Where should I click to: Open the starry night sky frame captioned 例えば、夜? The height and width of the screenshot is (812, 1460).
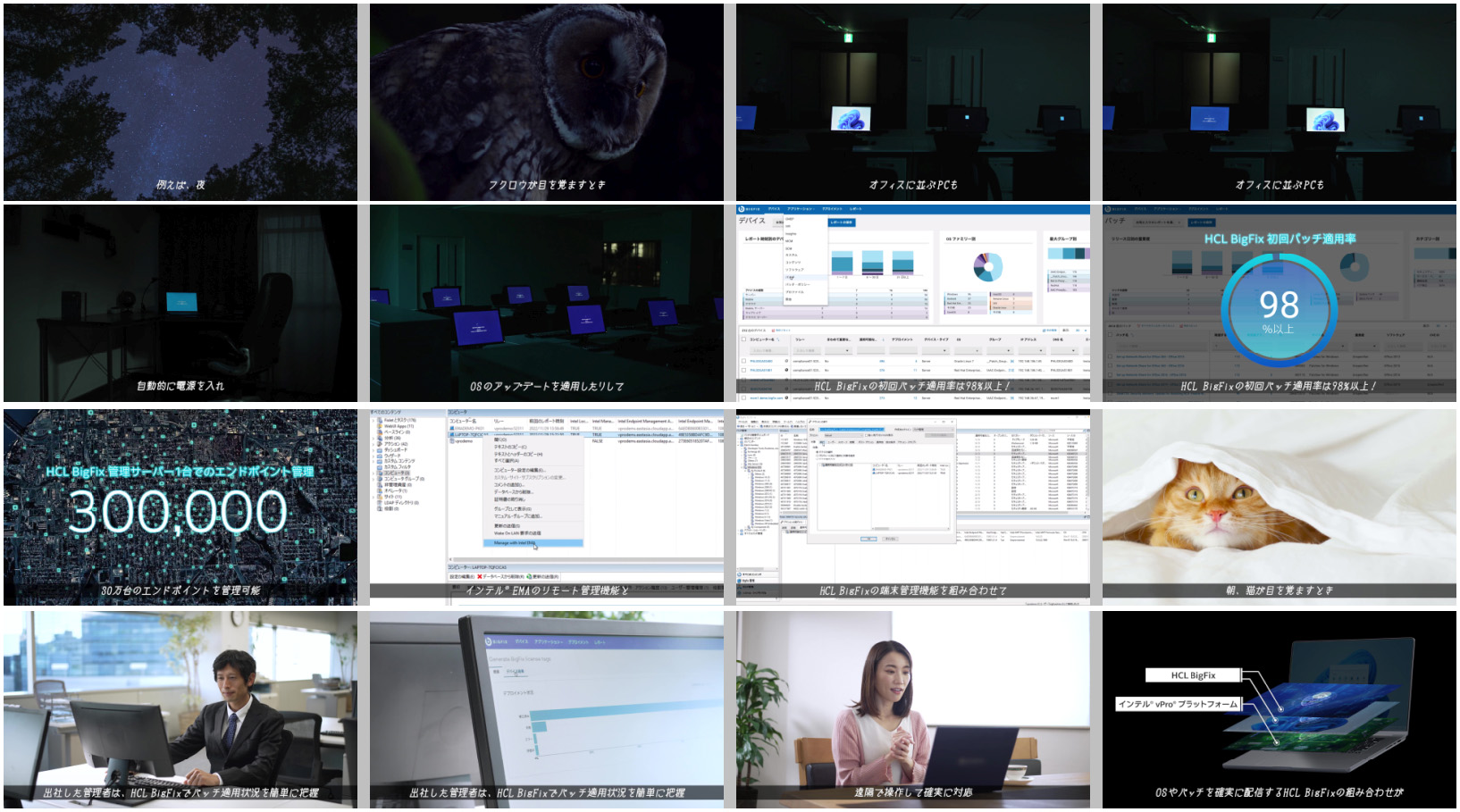[180, 102]
